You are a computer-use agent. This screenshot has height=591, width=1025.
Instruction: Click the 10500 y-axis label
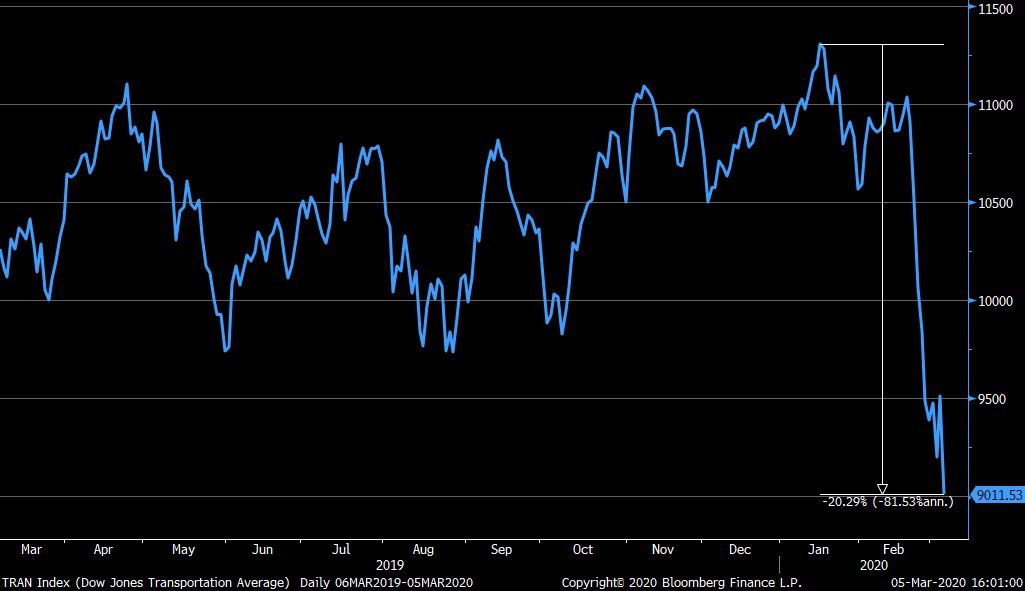click(995, 203)
